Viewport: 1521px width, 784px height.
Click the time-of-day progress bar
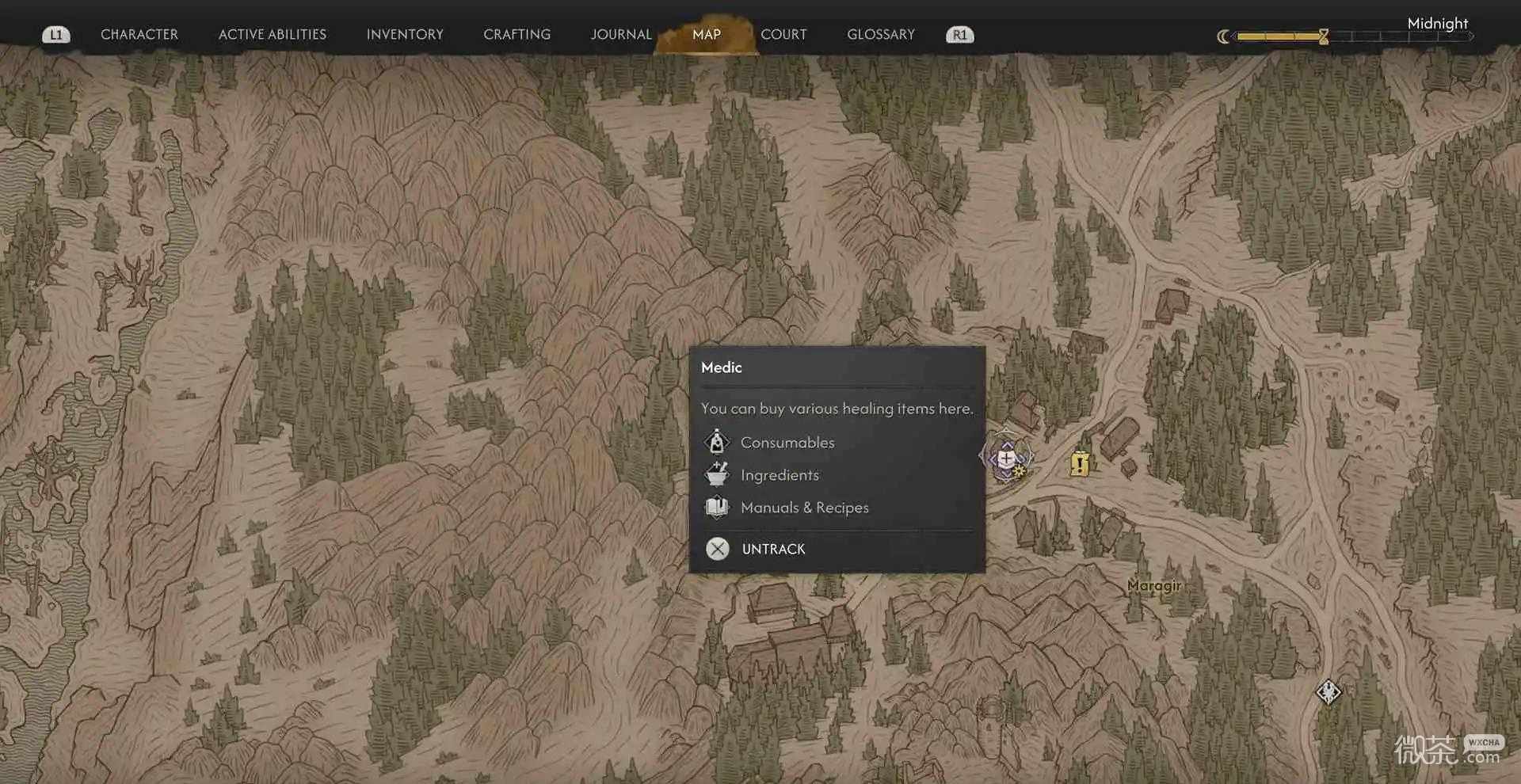click(x=1354, y=36)
